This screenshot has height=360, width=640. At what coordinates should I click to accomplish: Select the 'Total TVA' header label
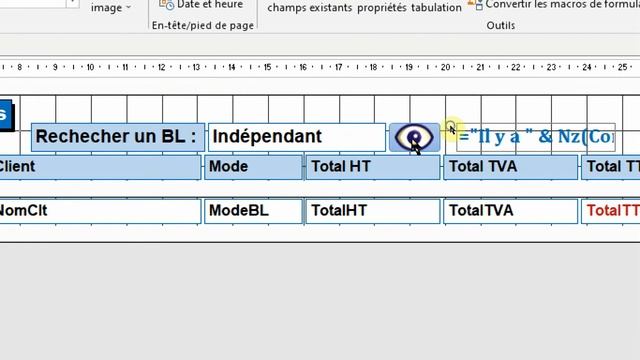(511, 167)
